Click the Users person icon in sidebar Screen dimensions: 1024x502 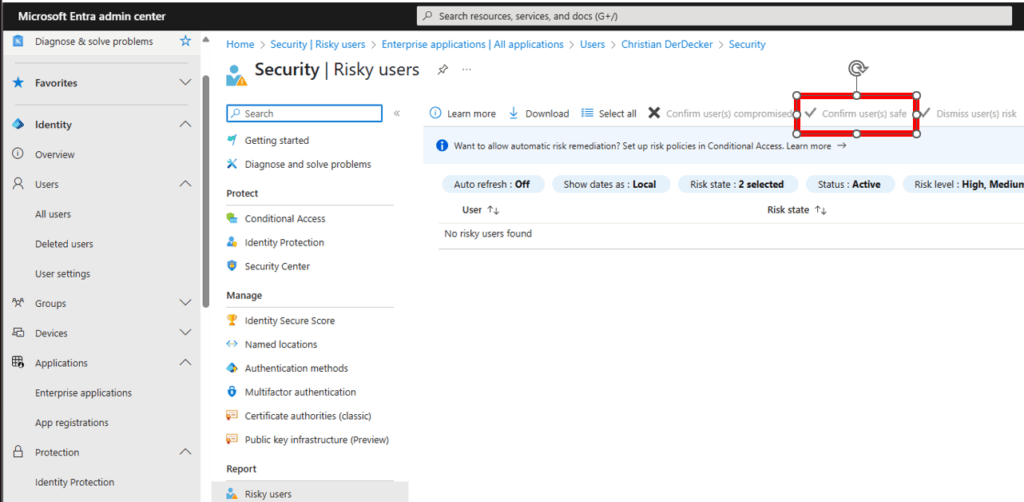tap(18, 184)
